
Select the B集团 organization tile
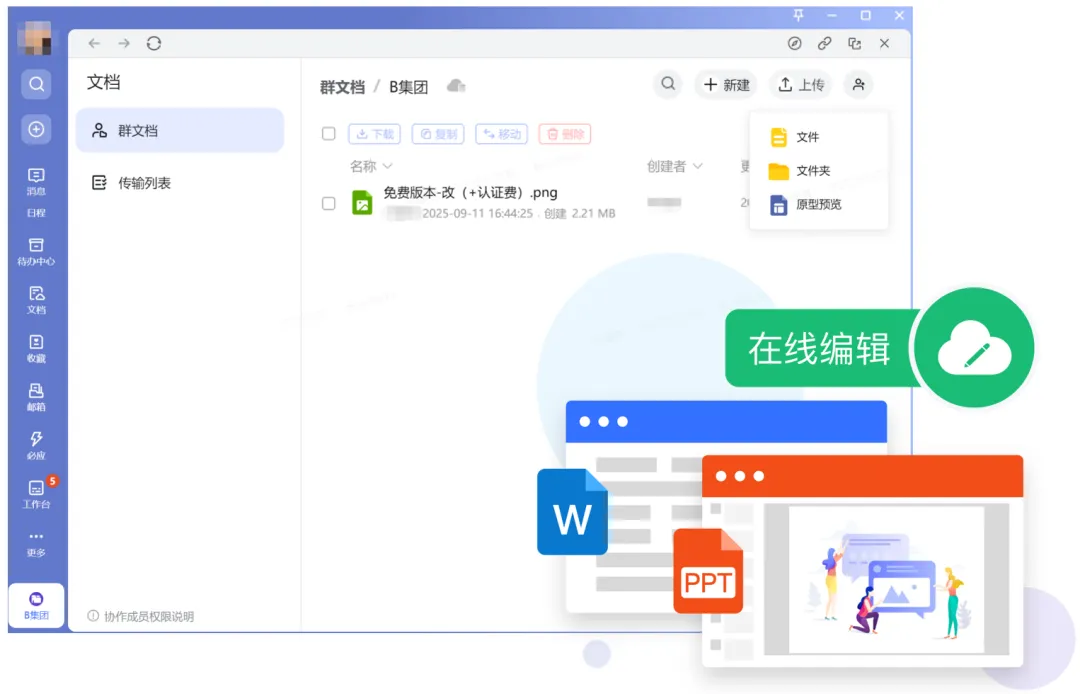pos(37,606)
